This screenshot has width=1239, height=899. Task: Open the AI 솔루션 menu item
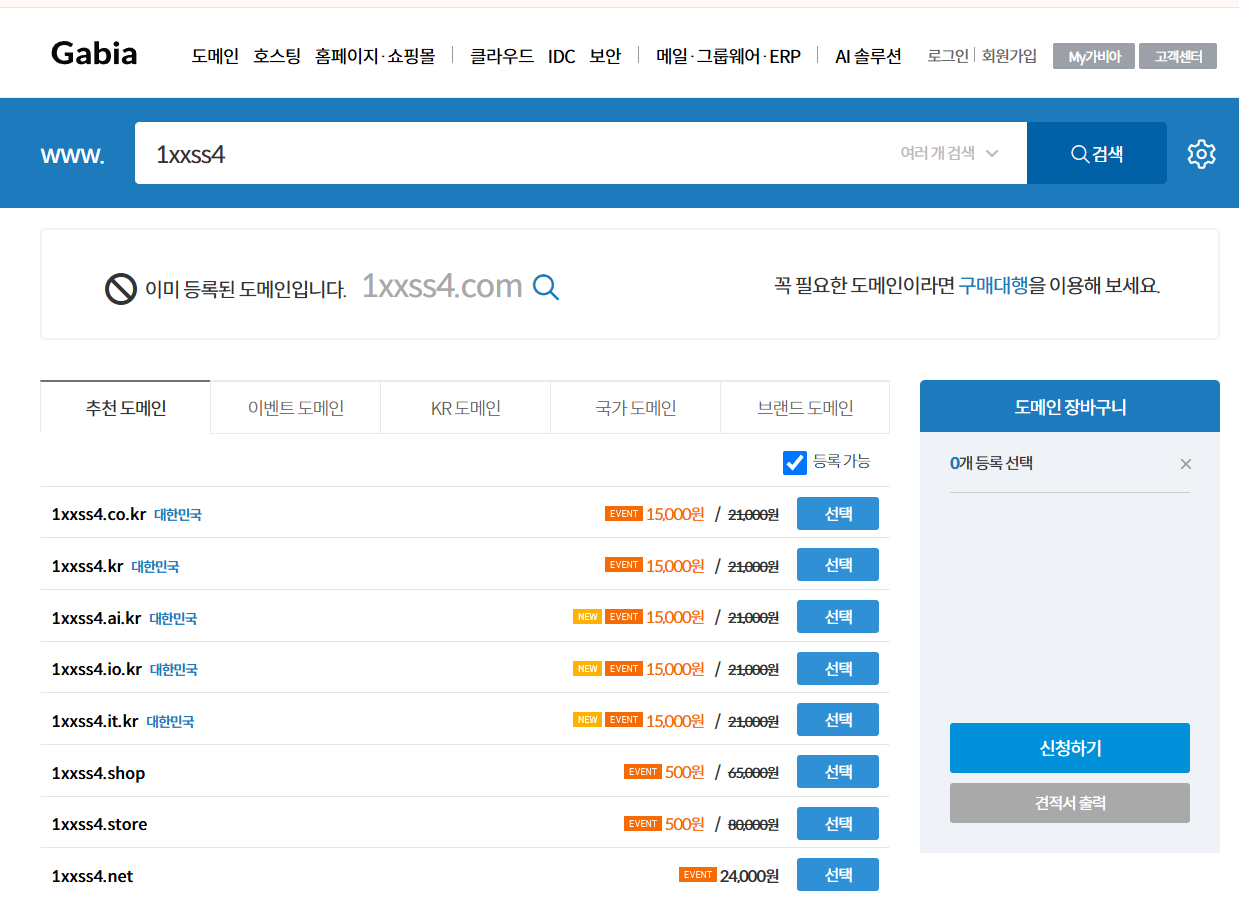[x=867, y=56]
